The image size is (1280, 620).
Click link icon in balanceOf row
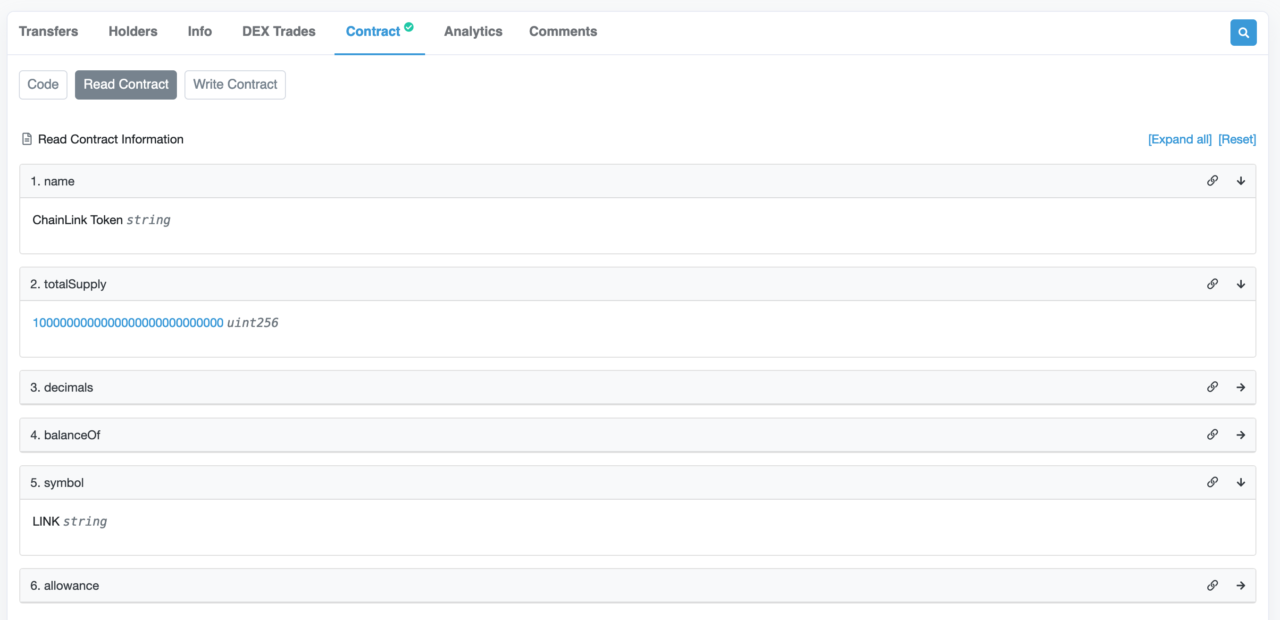tap(1212, 435)
